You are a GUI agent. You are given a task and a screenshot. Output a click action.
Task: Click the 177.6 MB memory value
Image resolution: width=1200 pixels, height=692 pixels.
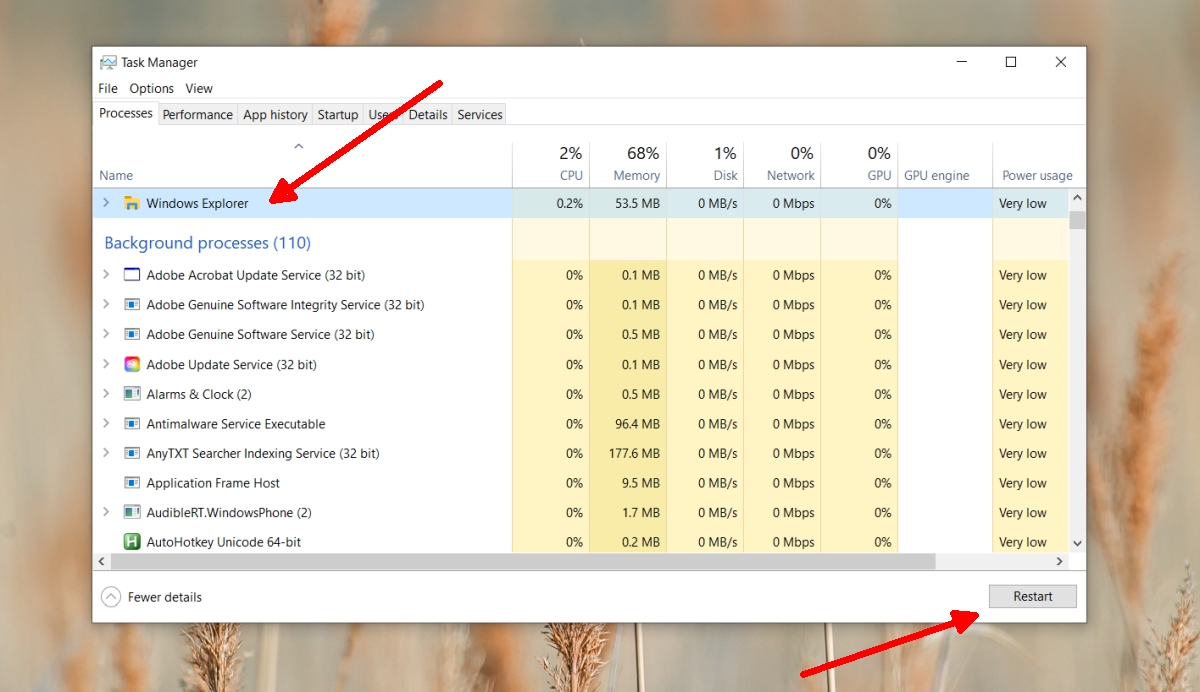[x=634, y=453]
